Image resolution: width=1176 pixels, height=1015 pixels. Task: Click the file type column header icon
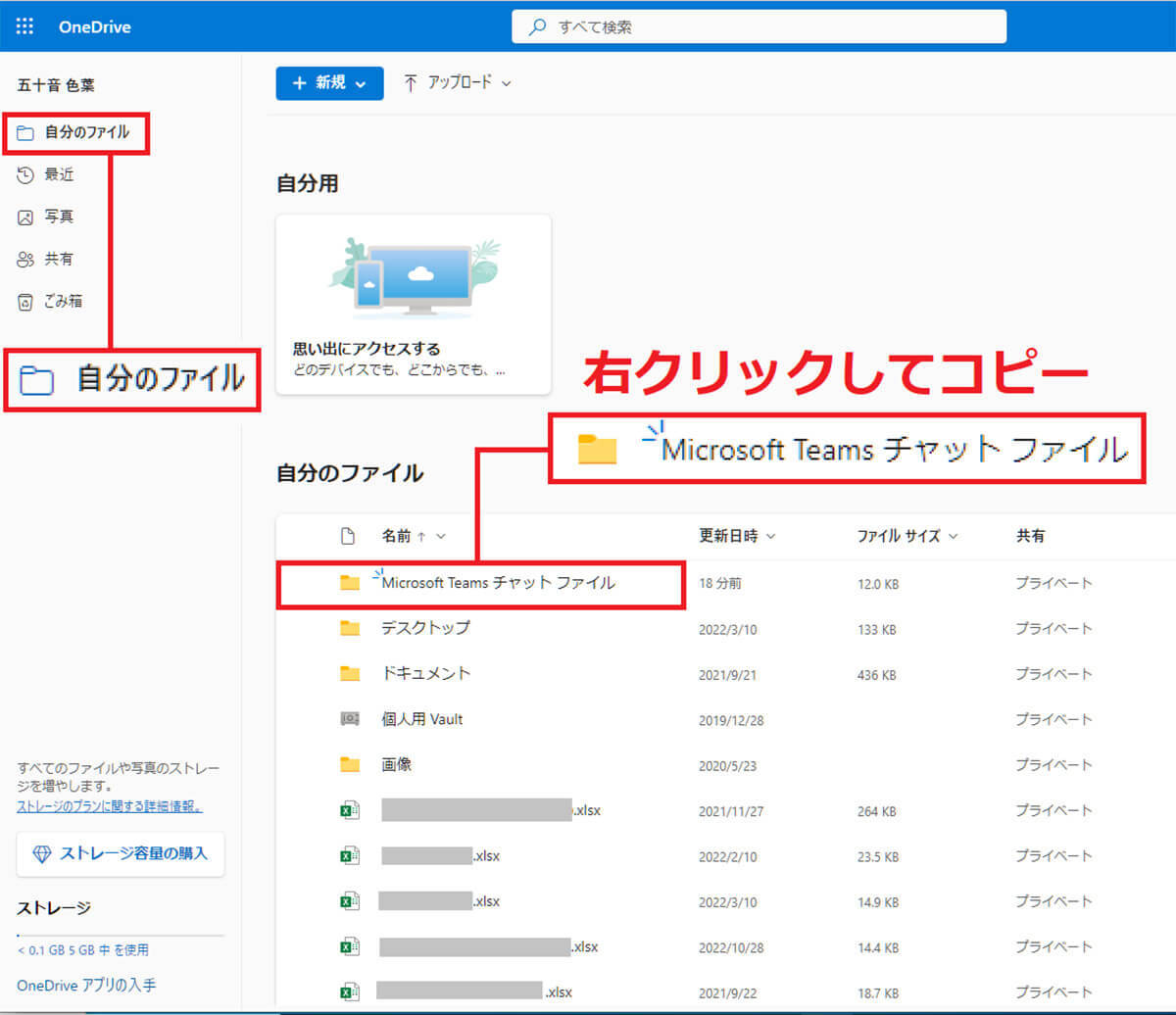click(347, 536)
